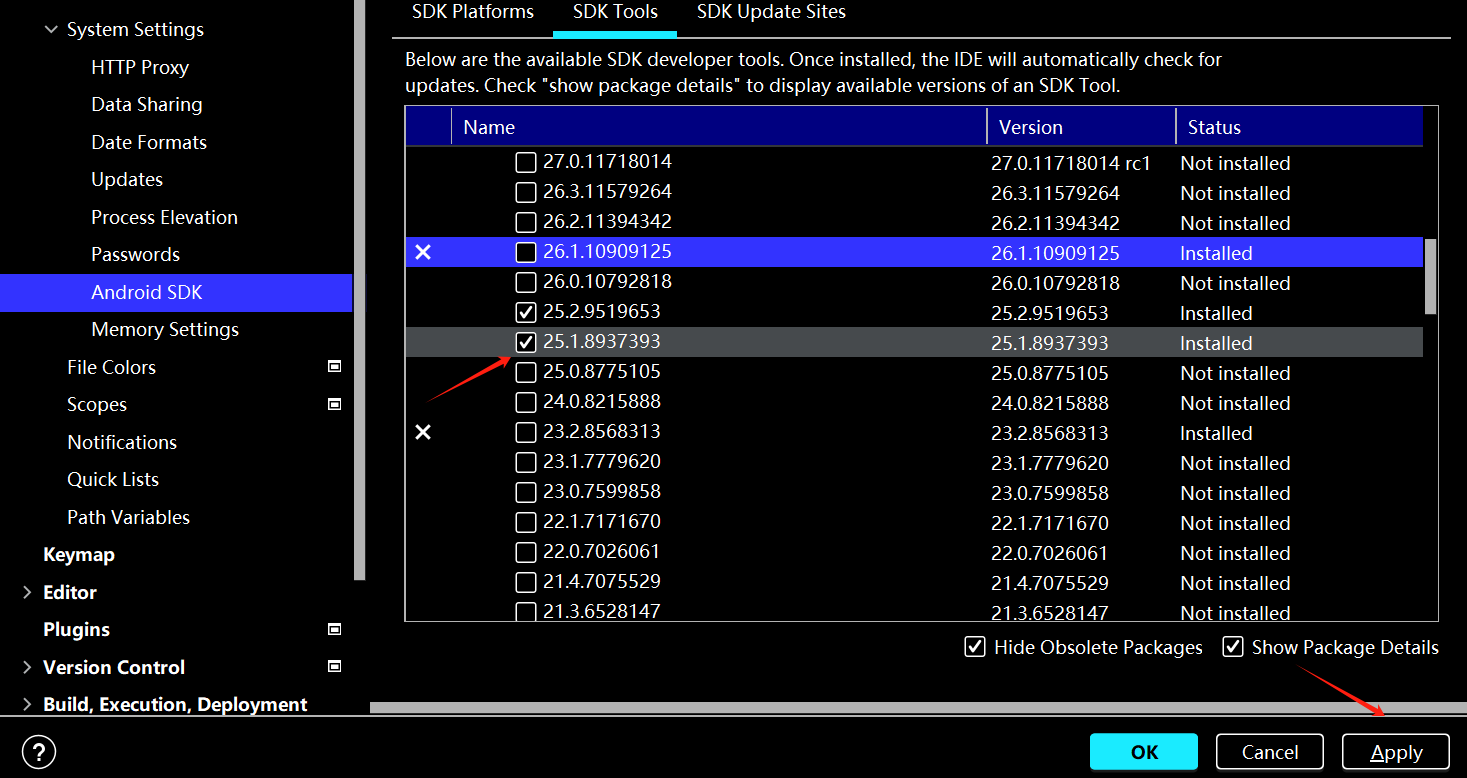Expand the Version Control settings node

click(x=27, y=667)
